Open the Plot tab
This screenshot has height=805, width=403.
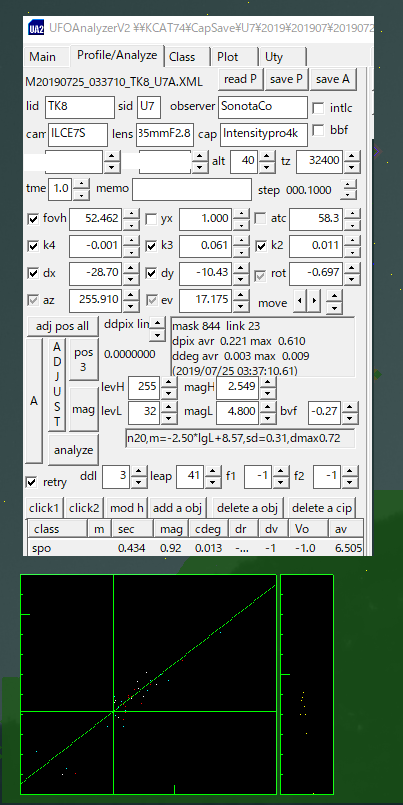[x=235, y=57]
